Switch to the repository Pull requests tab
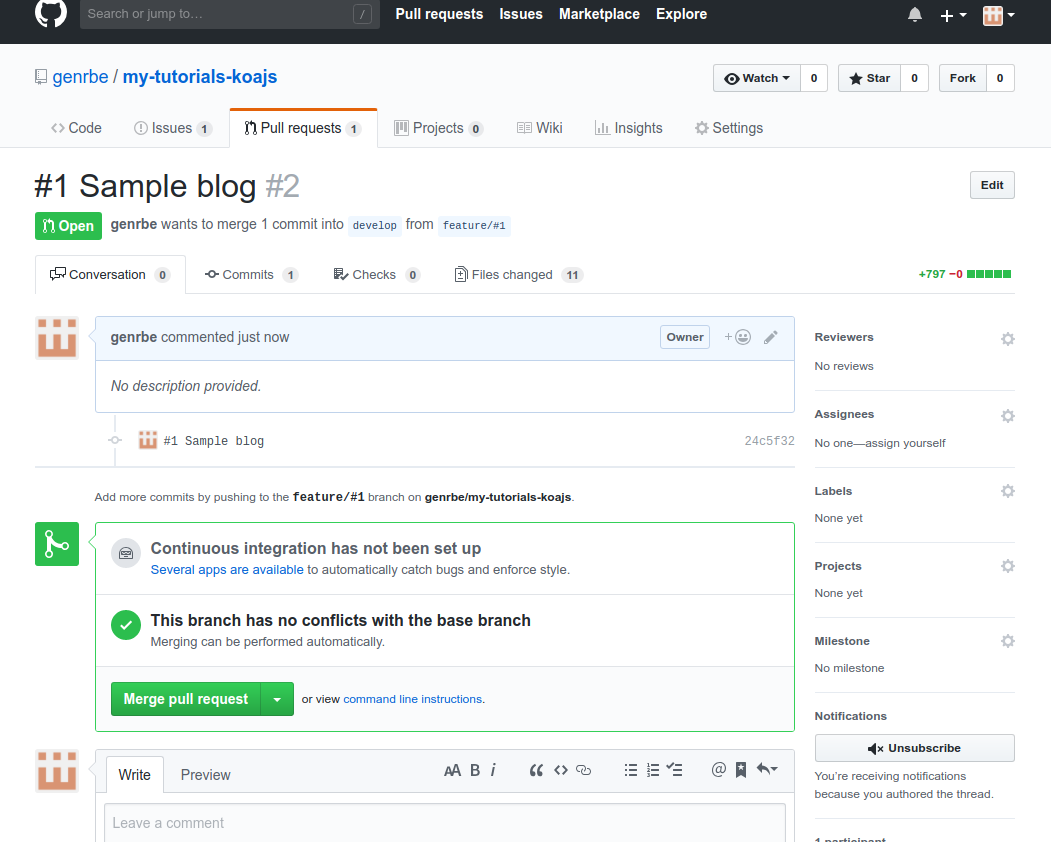The width and height of the screenshot is (1051, 842). [303, 128]
